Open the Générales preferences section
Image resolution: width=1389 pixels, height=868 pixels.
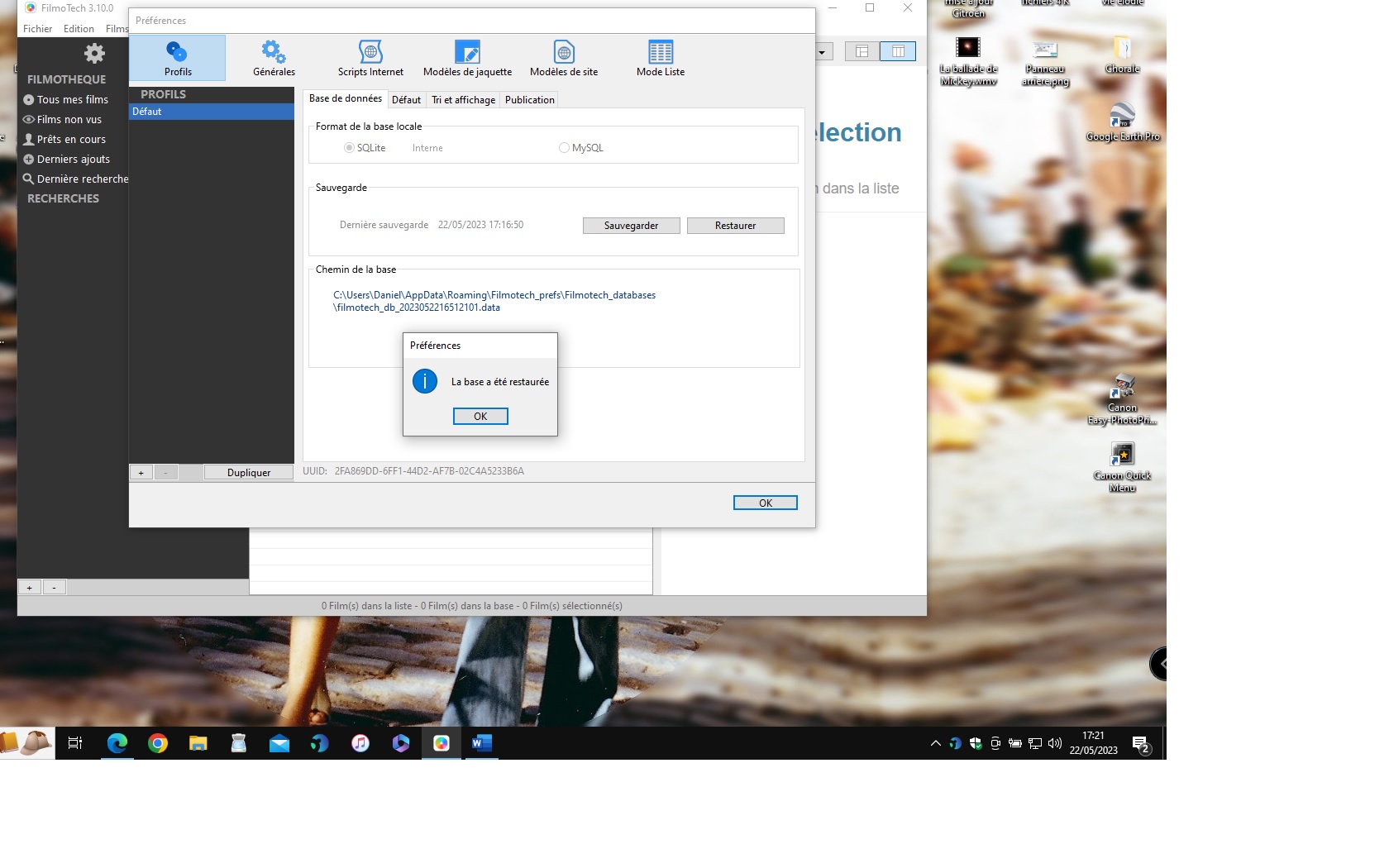pyautogui.click(x=274, y=58)
